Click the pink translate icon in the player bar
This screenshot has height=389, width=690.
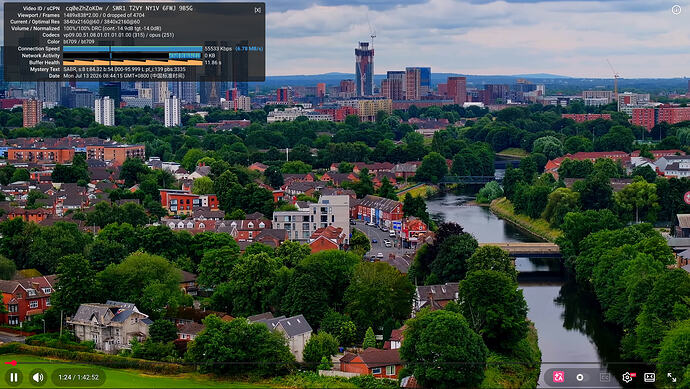tap(558, 377)
